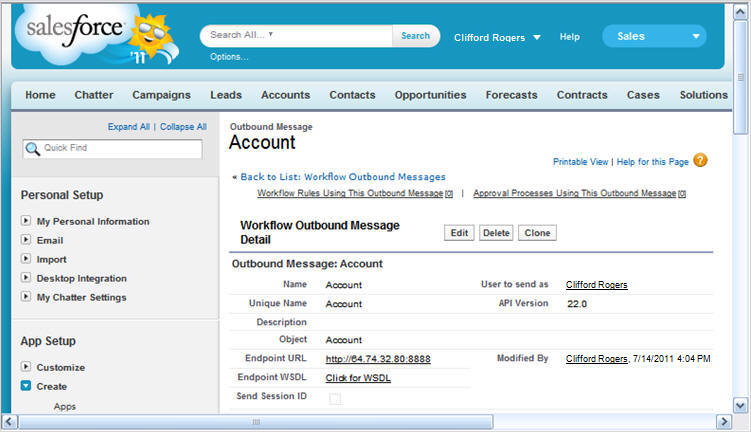This screenshot has width=751, height=432.
Task: Expand the Customize section
Action: tap(26, 366)
